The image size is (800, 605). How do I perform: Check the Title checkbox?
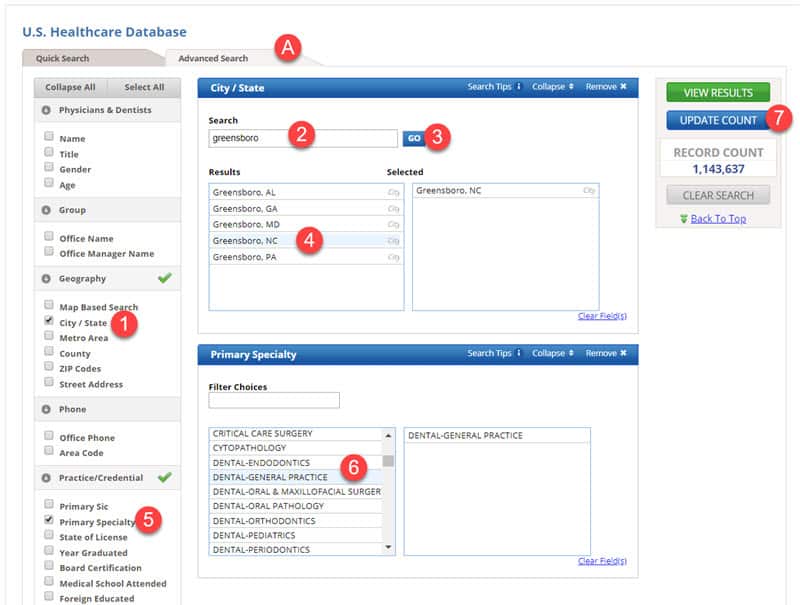pyautogui.click(x=48, y=152)
